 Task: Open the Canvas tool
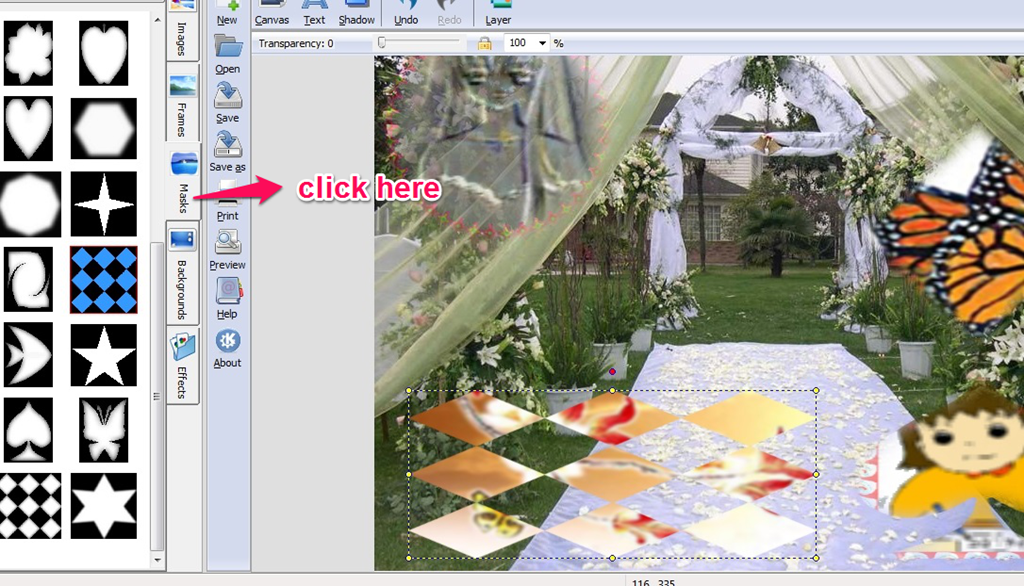coord(272,13)
